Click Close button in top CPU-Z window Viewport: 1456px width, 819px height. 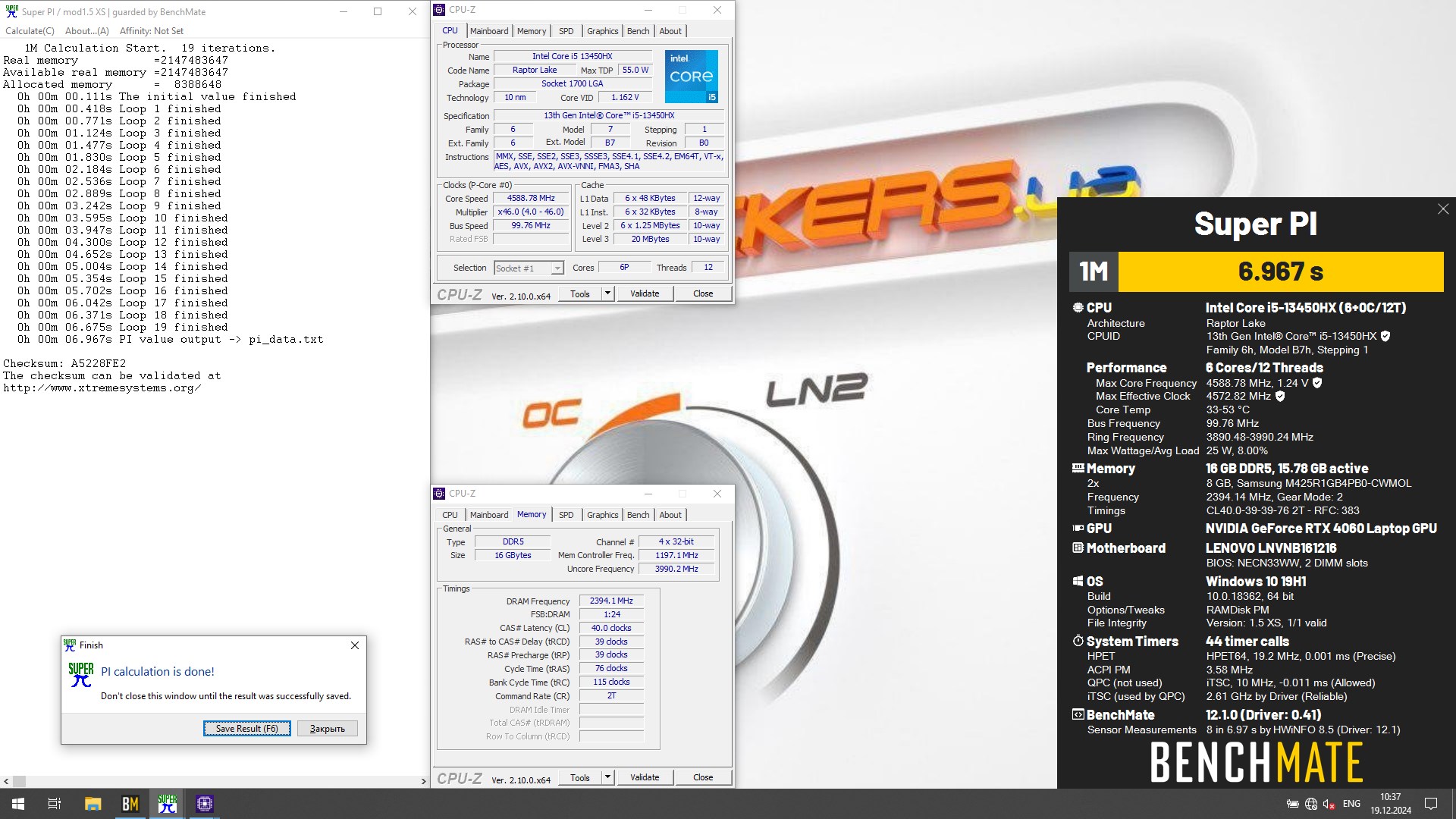(703, 293)
